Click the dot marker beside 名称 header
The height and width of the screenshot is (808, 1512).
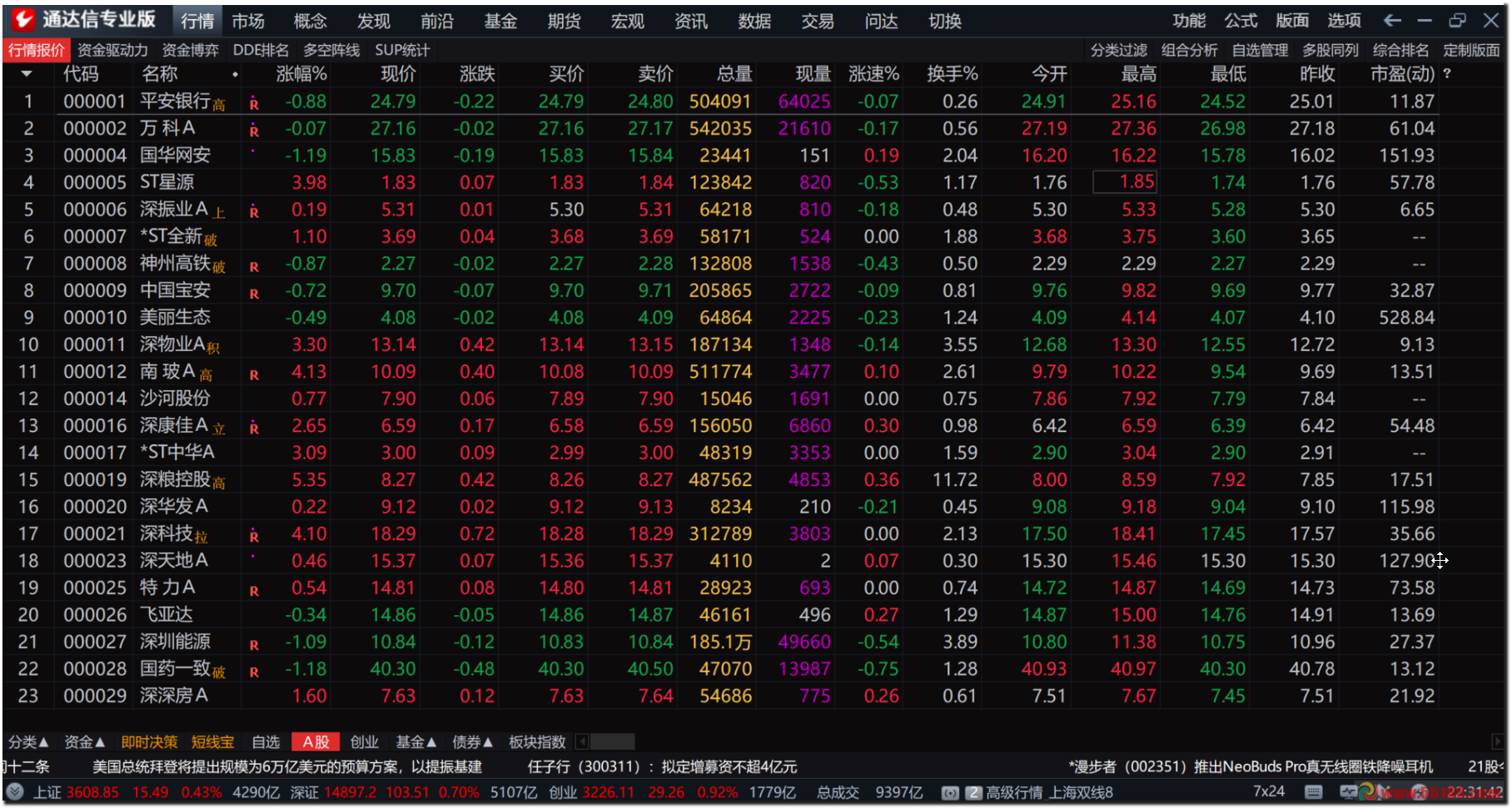coord(236,75)
